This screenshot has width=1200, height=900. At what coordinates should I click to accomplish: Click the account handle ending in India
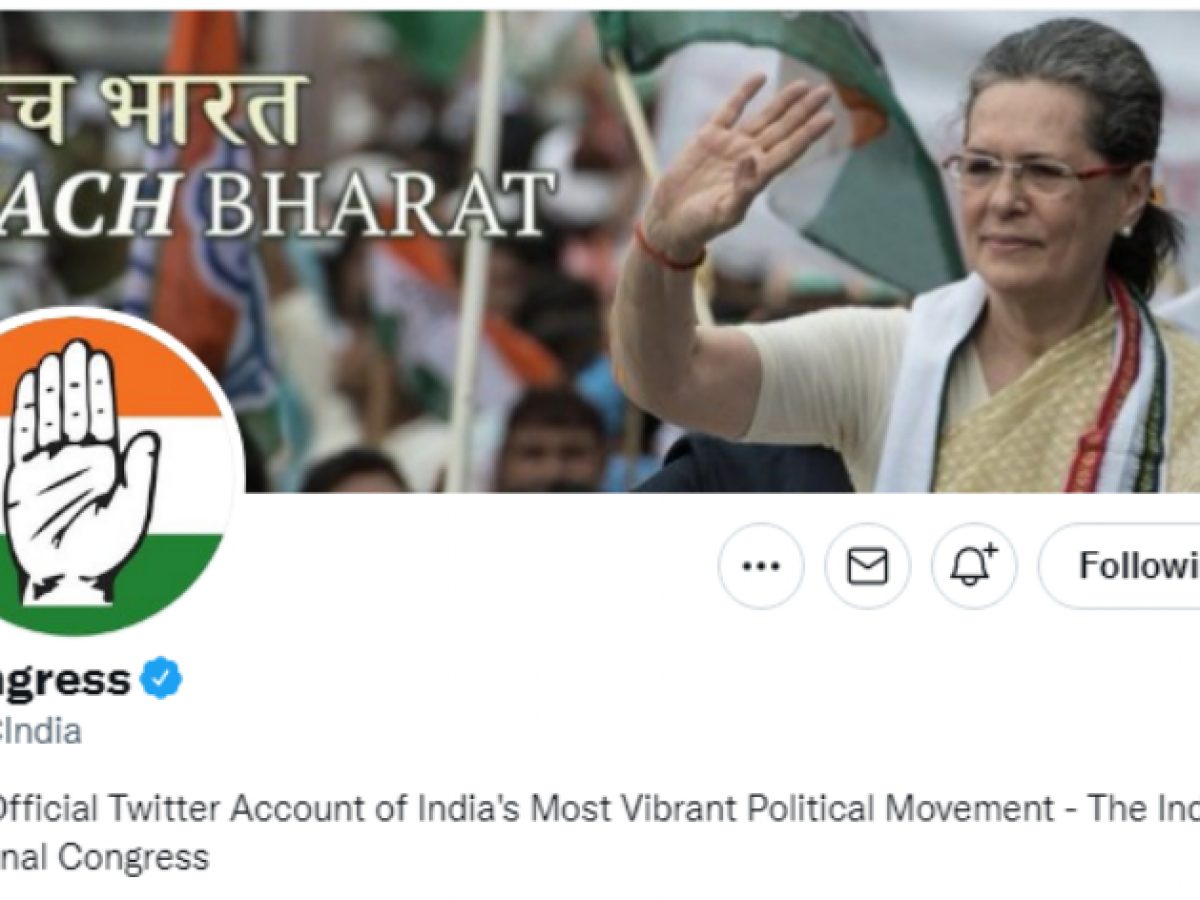tap(40, 732)
